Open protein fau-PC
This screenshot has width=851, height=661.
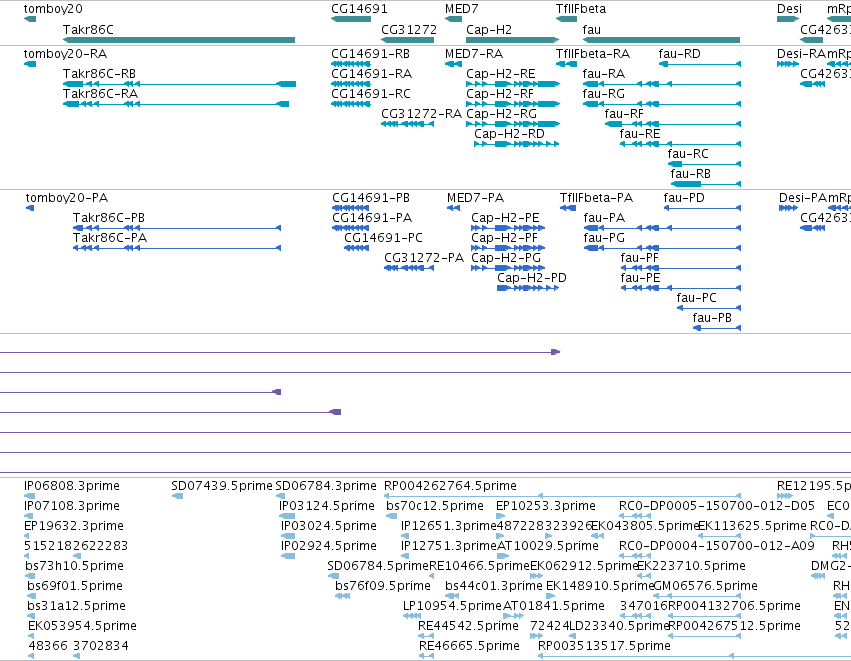(x=696, y=298)
